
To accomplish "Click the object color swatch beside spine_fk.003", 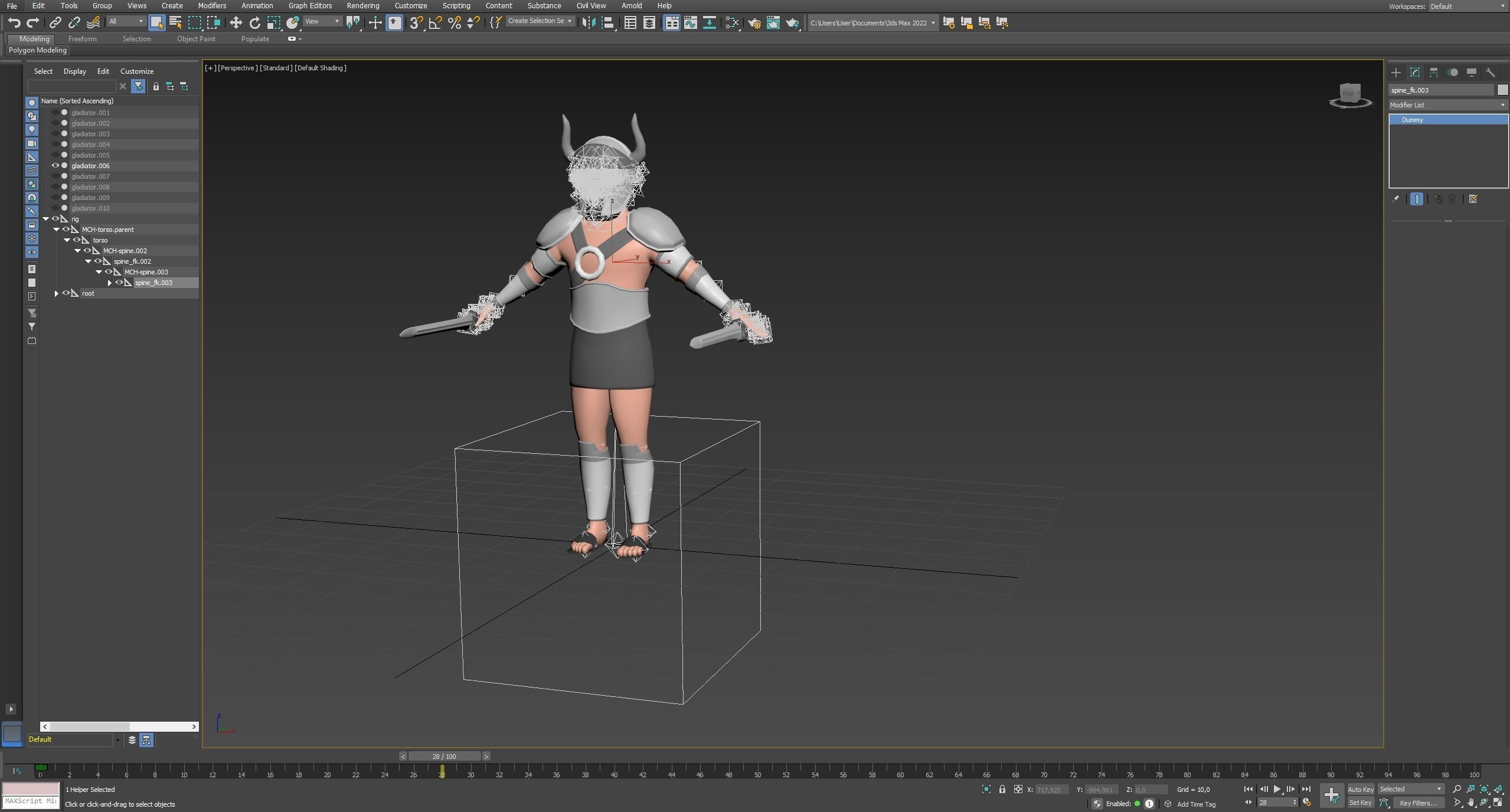I will pyautogui.click(x=1502, y=90).
